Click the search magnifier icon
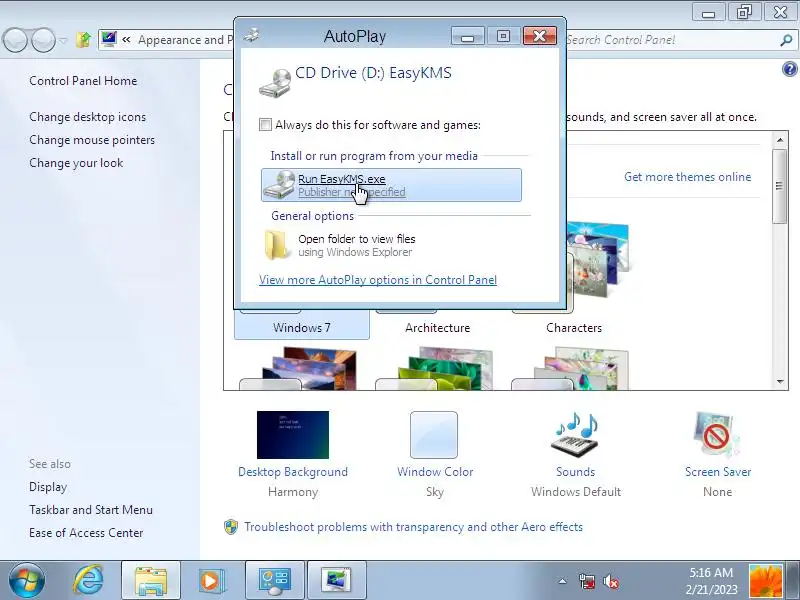Viewport: 800px width, 600px height. click(786, 40)
